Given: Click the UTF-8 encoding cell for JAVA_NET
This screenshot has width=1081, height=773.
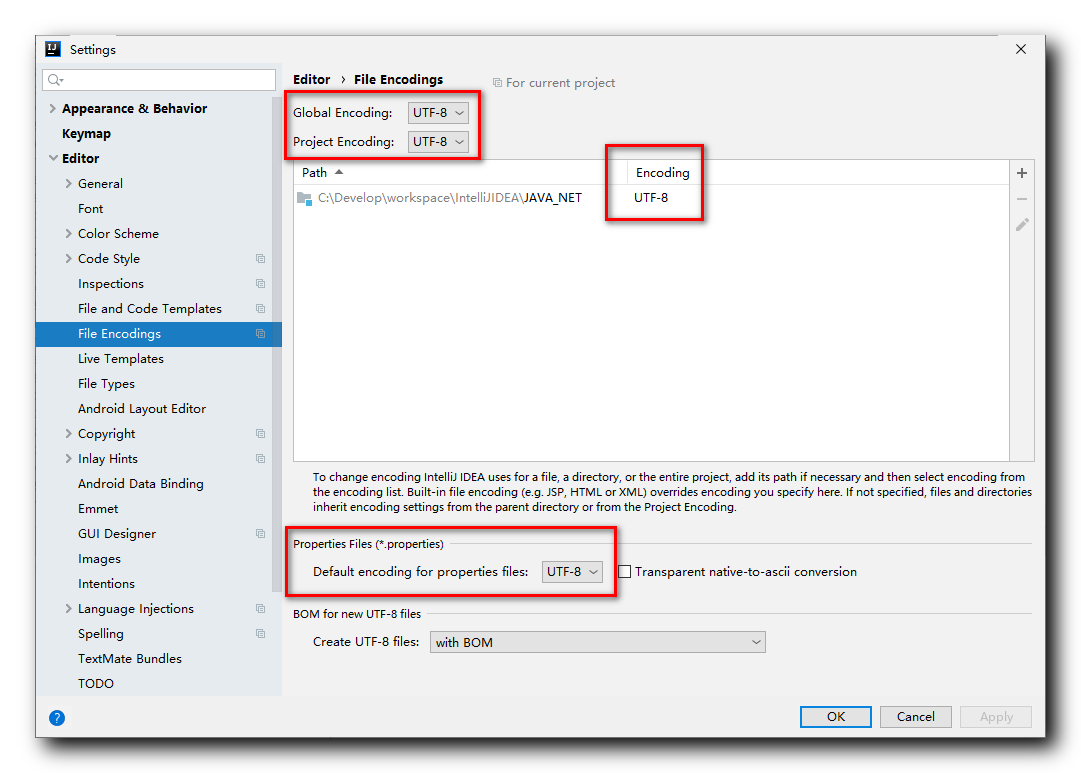Looking at the screenshot, I should (651, 198).
